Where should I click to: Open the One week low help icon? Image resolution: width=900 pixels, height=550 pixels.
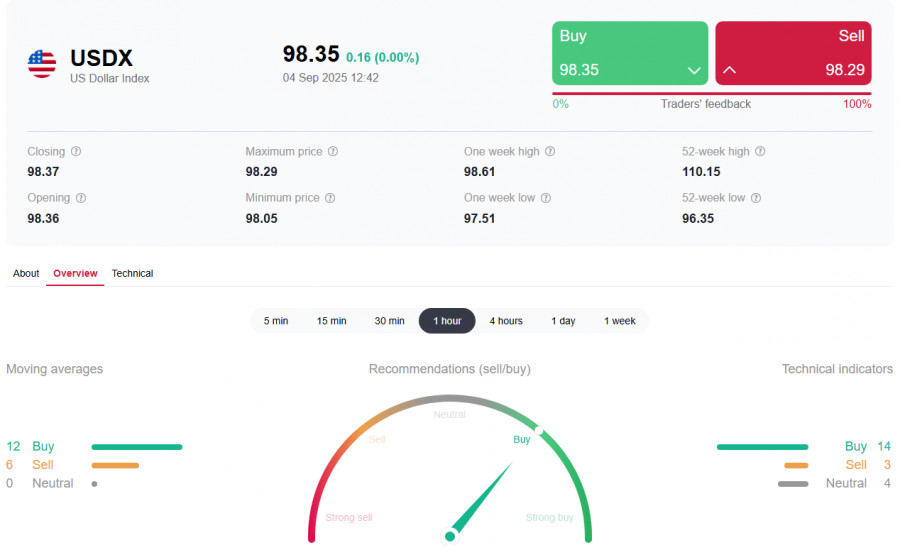[x=546, y=198]
